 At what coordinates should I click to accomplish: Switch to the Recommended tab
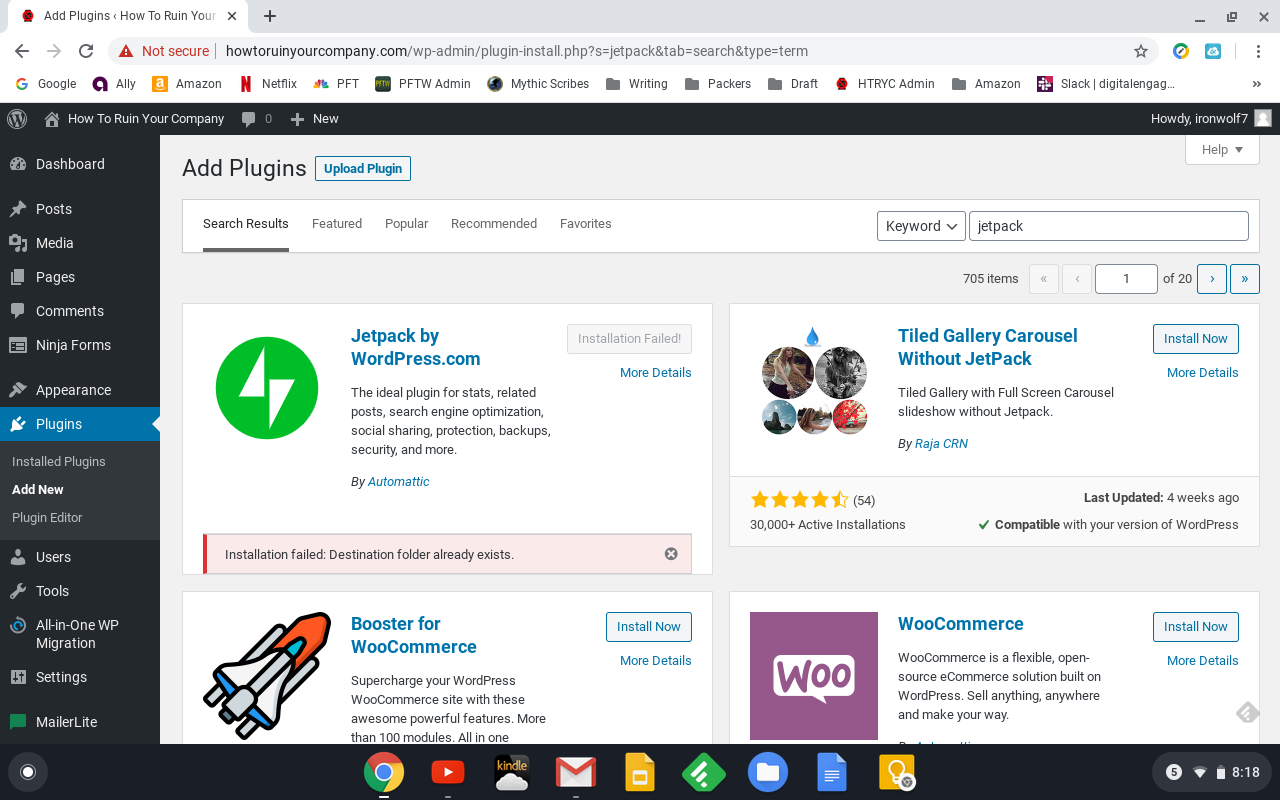[x=494, y=224]
